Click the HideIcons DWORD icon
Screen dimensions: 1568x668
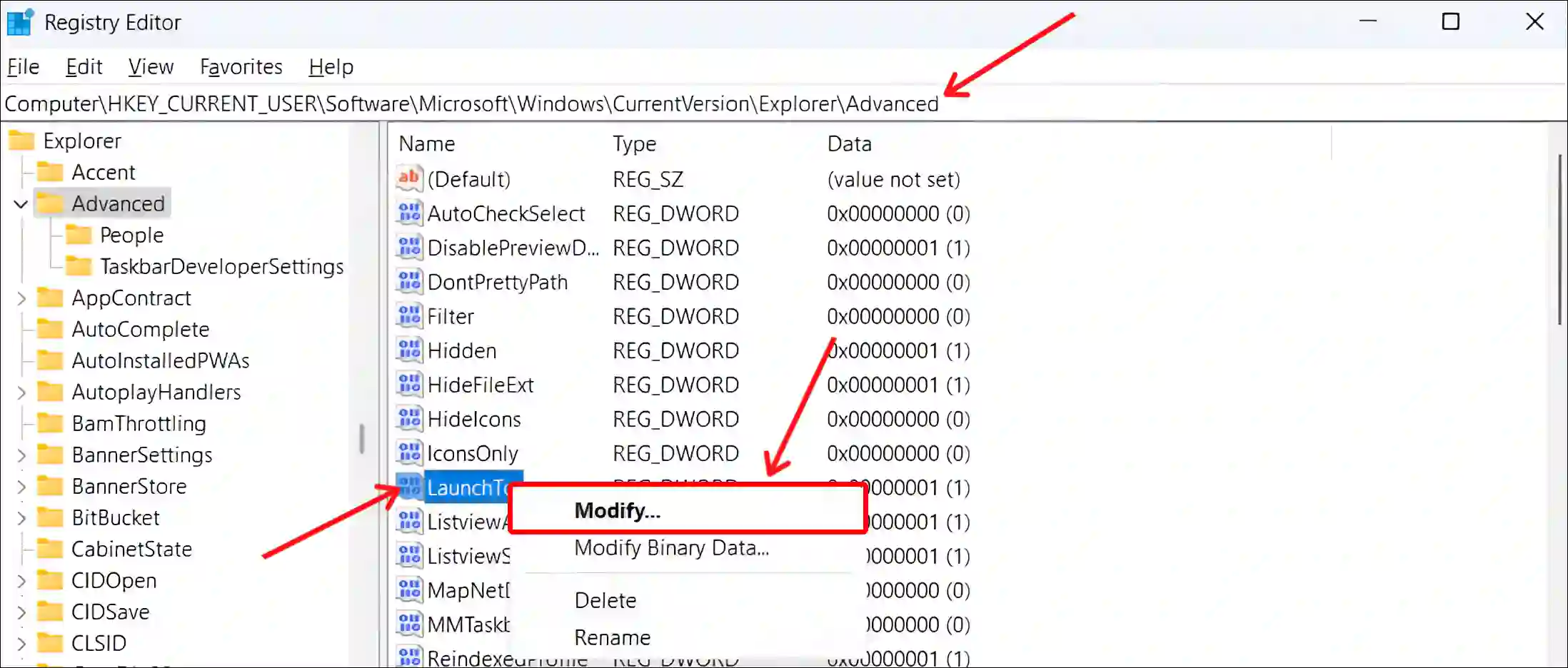pyautogui.click(x=409, y=418)
